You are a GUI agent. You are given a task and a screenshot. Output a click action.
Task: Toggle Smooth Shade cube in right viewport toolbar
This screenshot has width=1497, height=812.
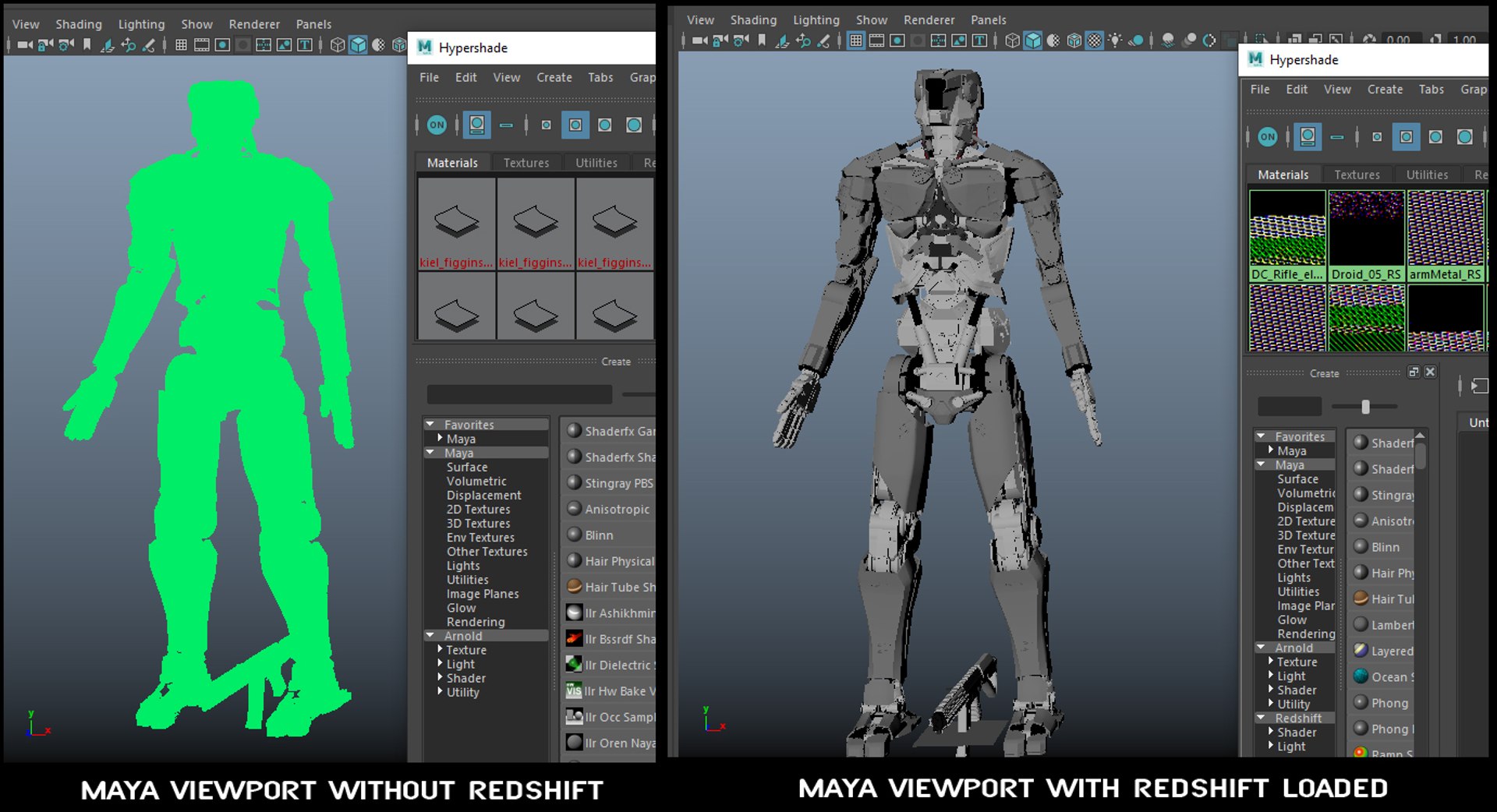[x=1032, y=41]
